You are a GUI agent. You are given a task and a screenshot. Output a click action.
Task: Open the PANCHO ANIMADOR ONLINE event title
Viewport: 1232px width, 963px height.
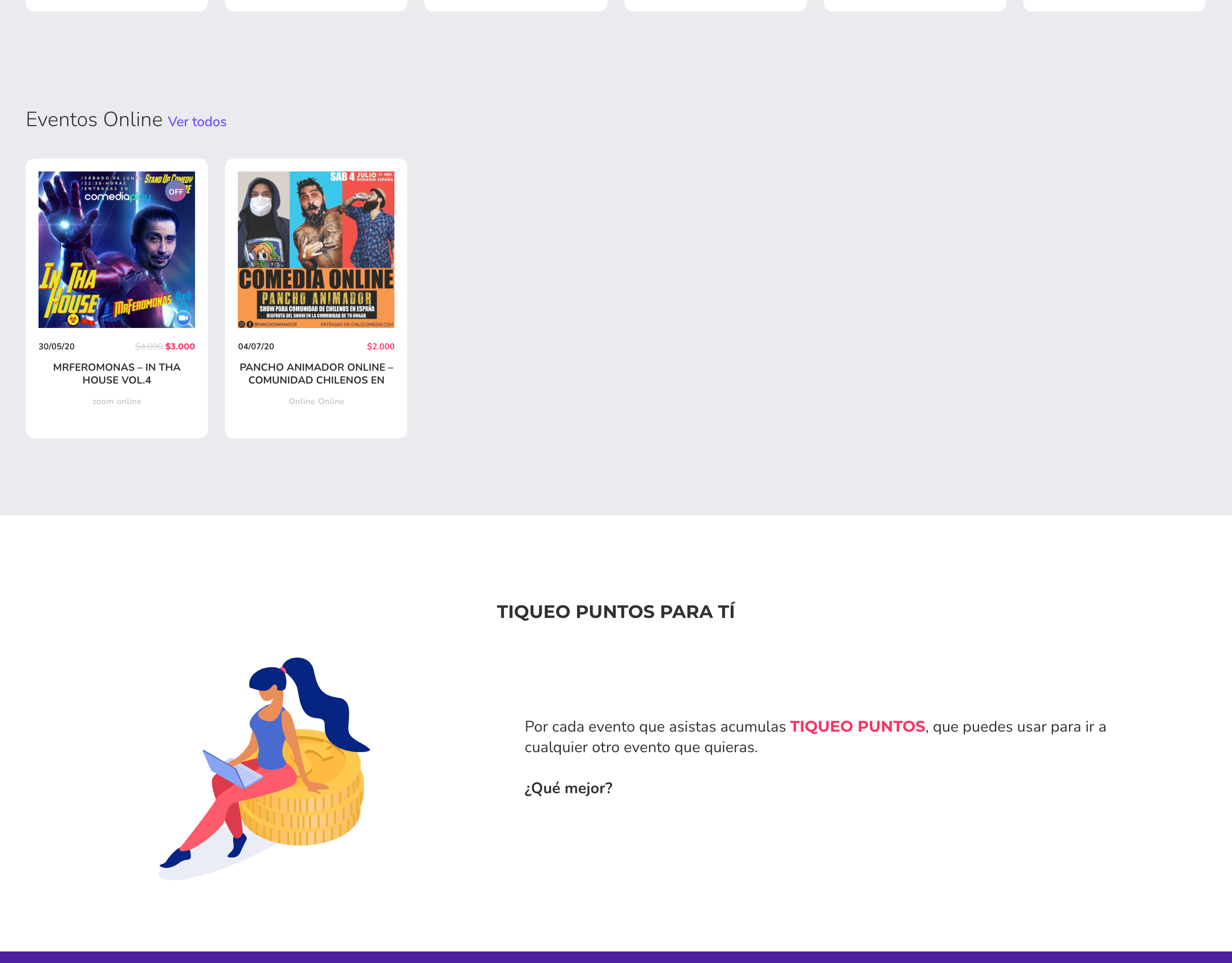point(316,373)
